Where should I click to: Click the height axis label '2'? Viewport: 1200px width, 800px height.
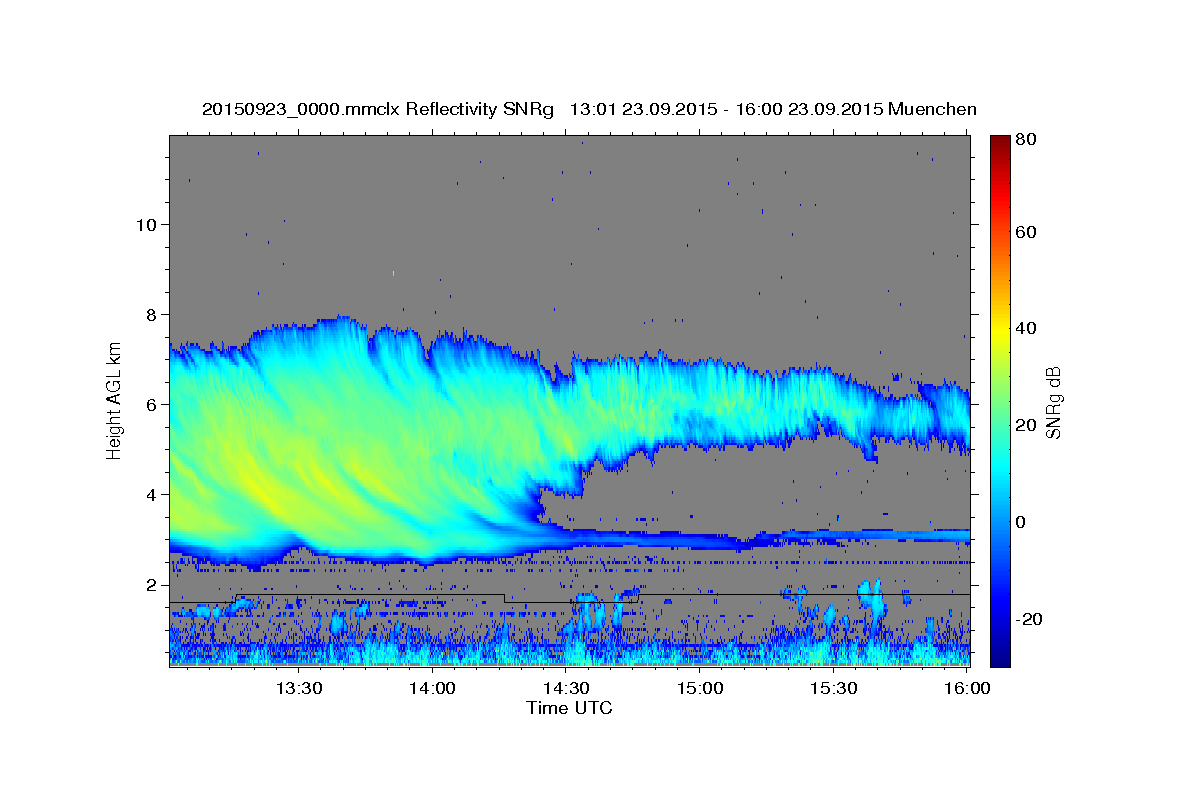pyautogui.click(x=152, y=584)
